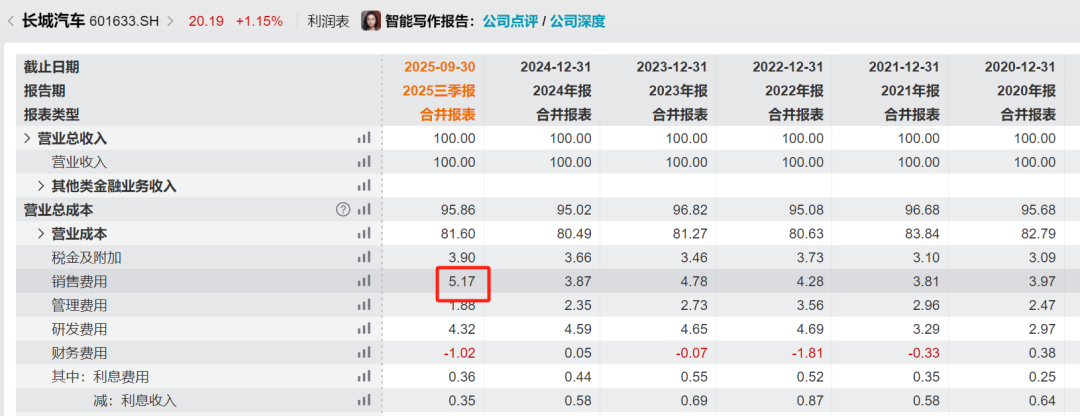Viewport: 1080px width, 416px height.
Task: Go back using the left arrow before 长城汽车
Action: [10, 21]
